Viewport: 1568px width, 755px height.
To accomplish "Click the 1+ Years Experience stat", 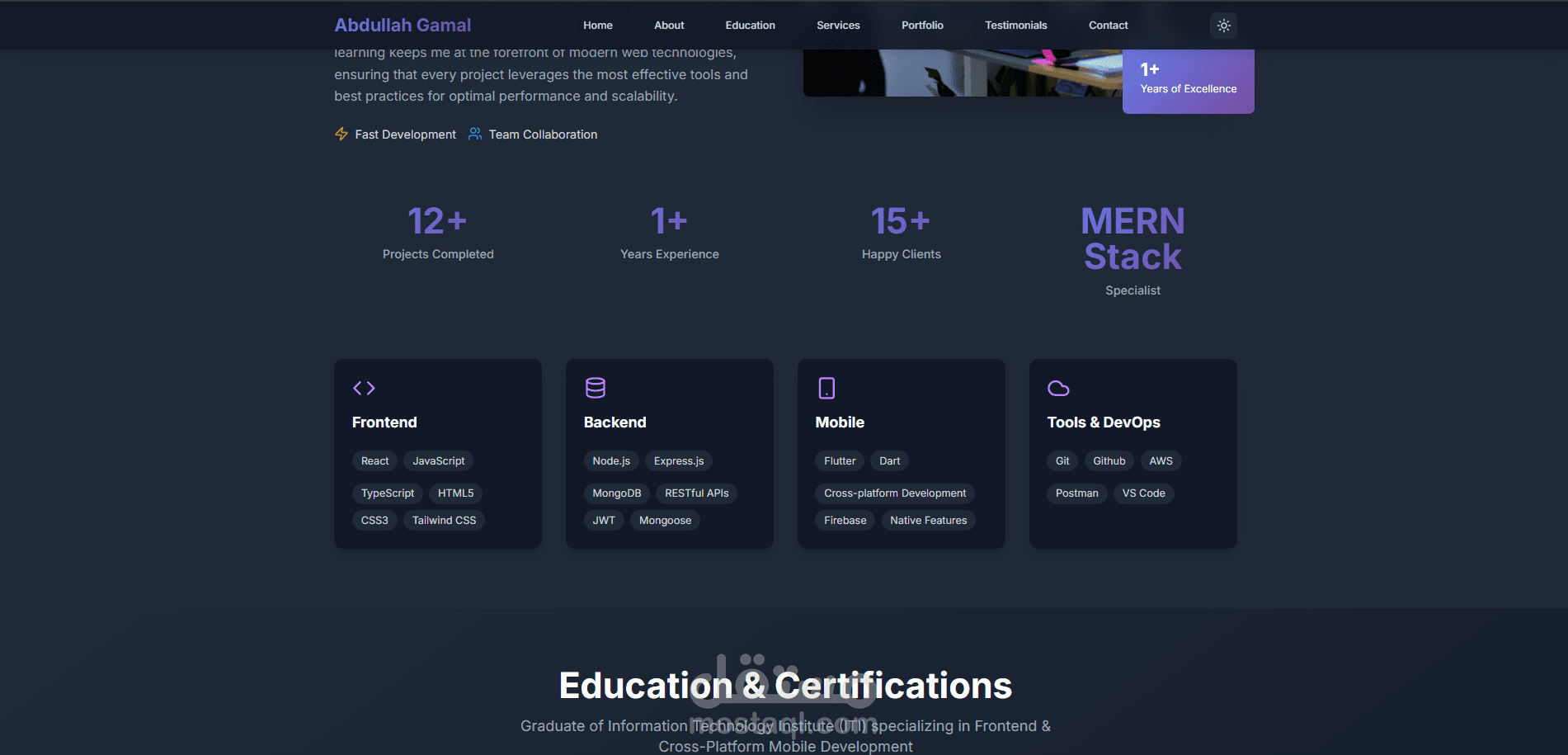I will 670,234.
